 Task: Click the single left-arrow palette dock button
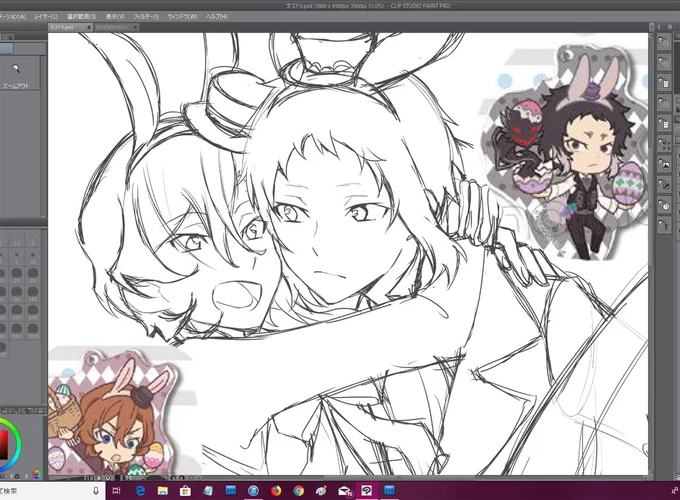659,27
